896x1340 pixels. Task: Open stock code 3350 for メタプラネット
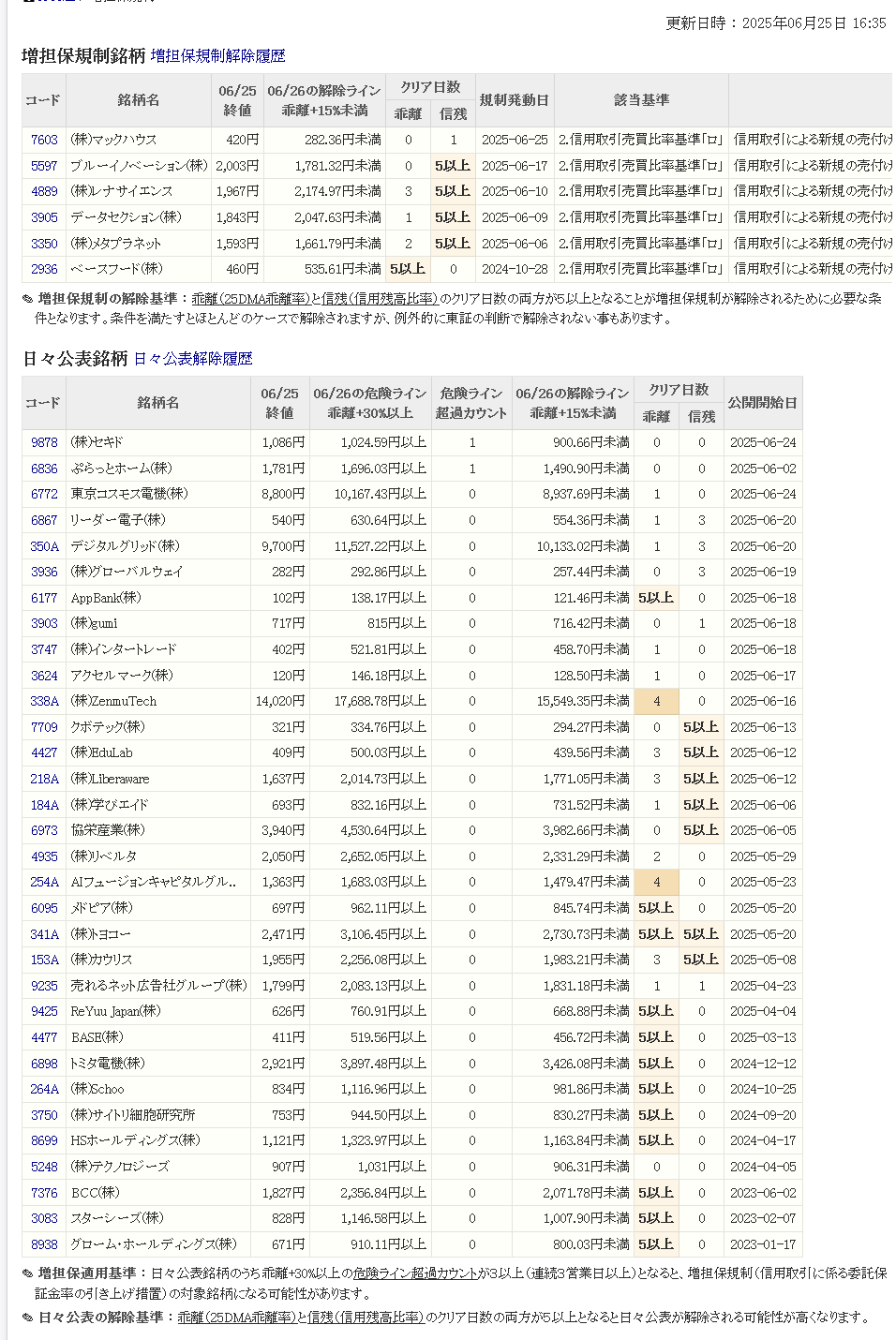click(44, 244)
